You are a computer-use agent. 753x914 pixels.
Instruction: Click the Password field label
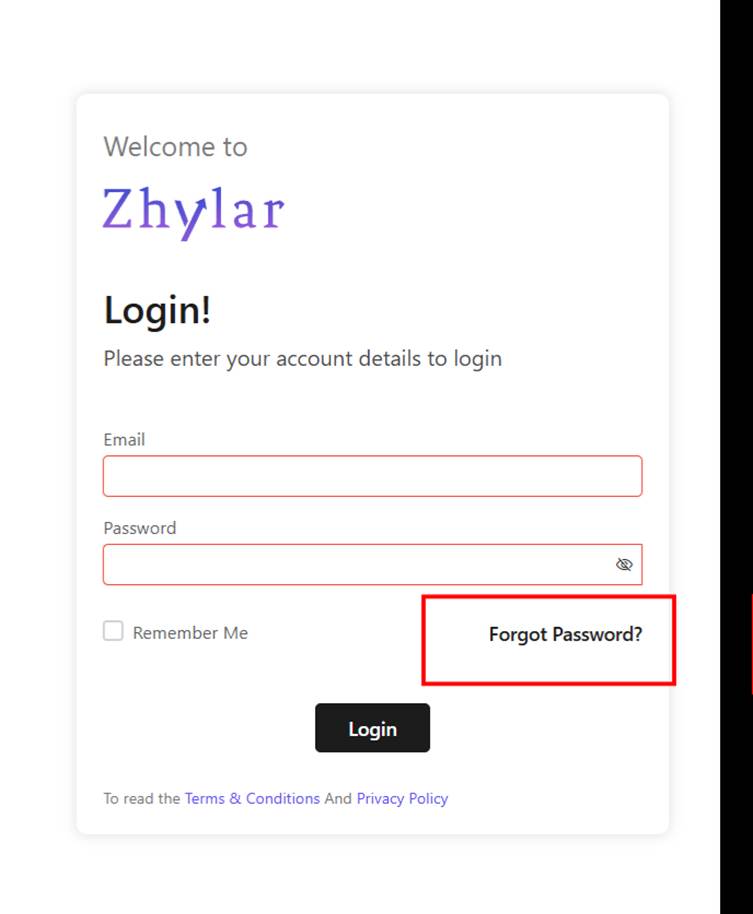[139, 528]
